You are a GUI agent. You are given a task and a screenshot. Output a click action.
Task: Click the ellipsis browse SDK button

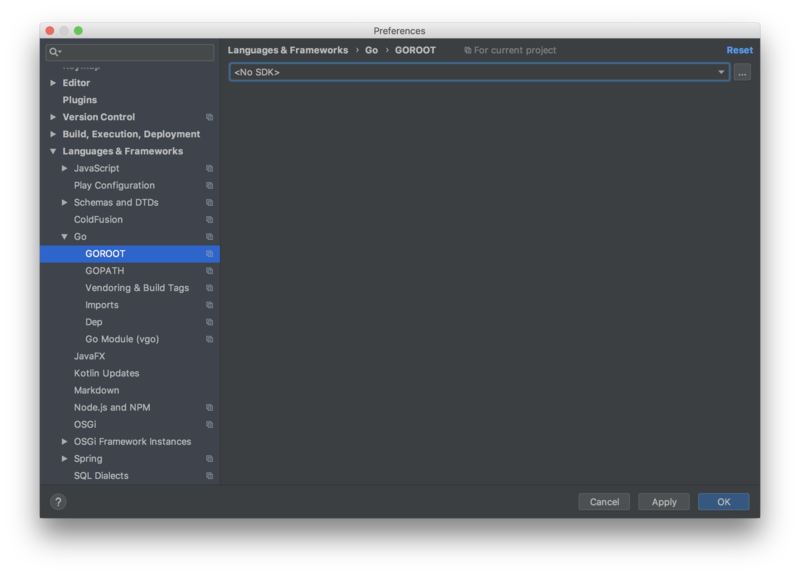point(742,73)
